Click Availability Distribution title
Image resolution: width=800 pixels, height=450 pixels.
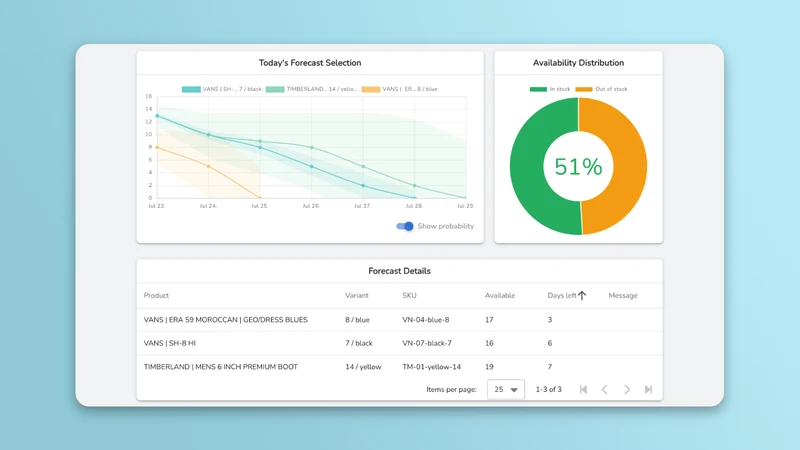click(x=578, y=63)
